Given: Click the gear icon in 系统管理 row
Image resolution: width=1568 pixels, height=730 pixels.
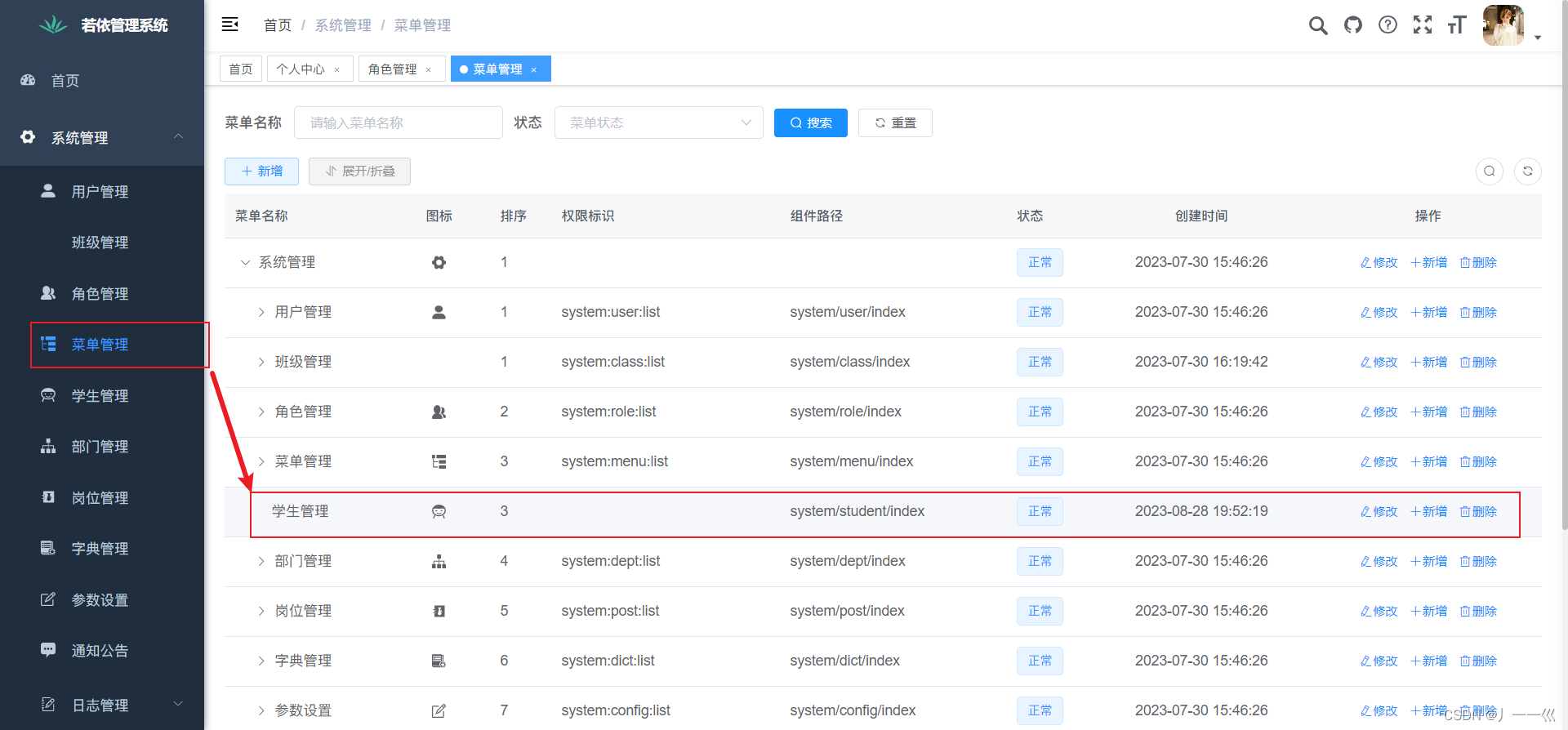Looking at the screenshot, I should [x=439, y=263].
